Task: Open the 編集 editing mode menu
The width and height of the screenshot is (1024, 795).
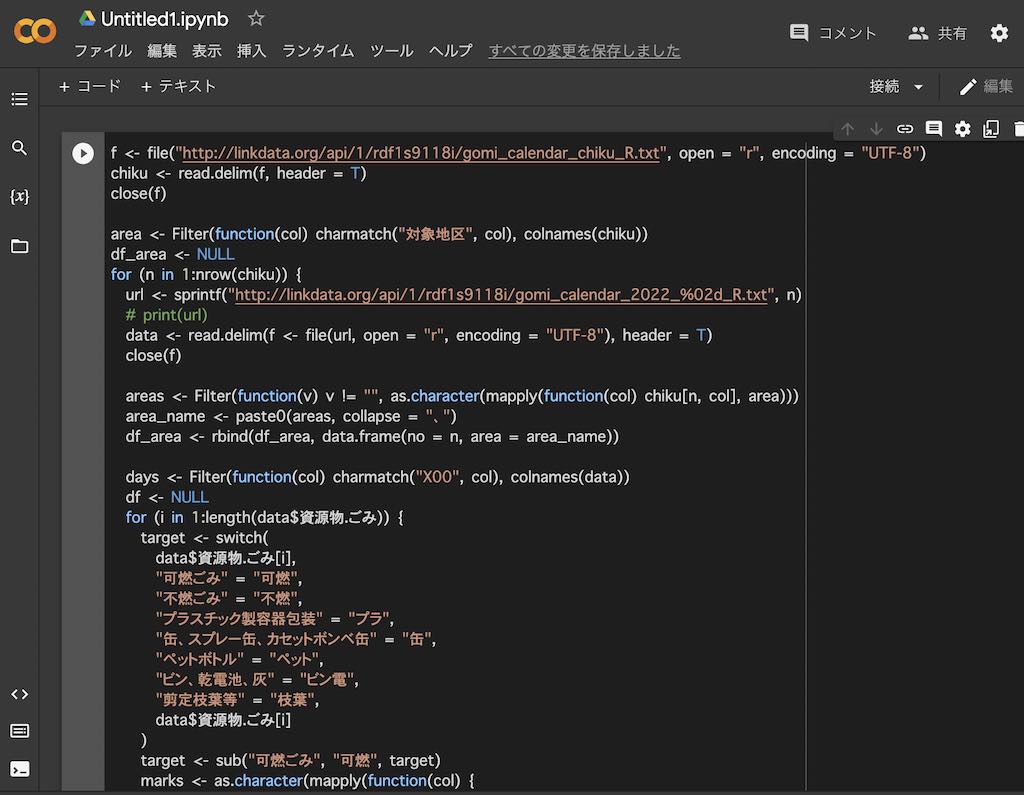Action: pos(986,87)
